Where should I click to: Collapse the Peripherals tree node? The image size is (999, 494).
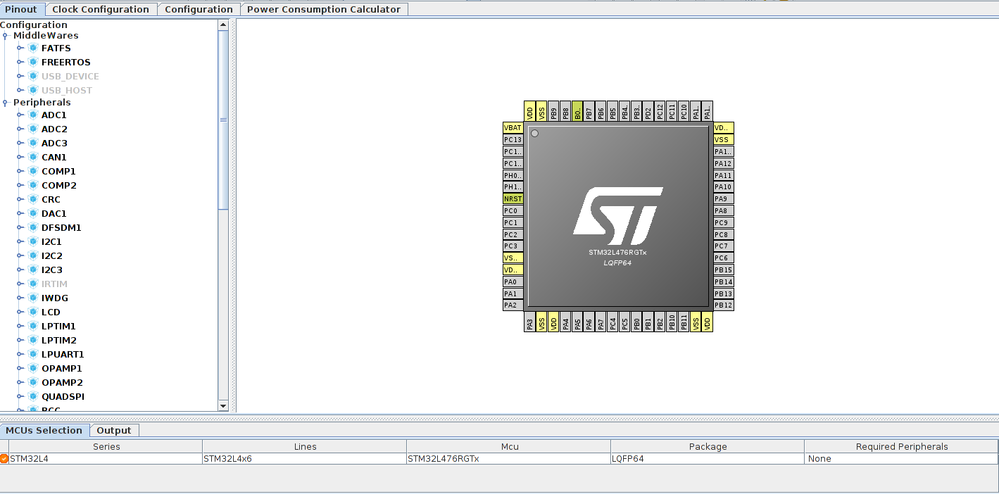pos(5,102)
